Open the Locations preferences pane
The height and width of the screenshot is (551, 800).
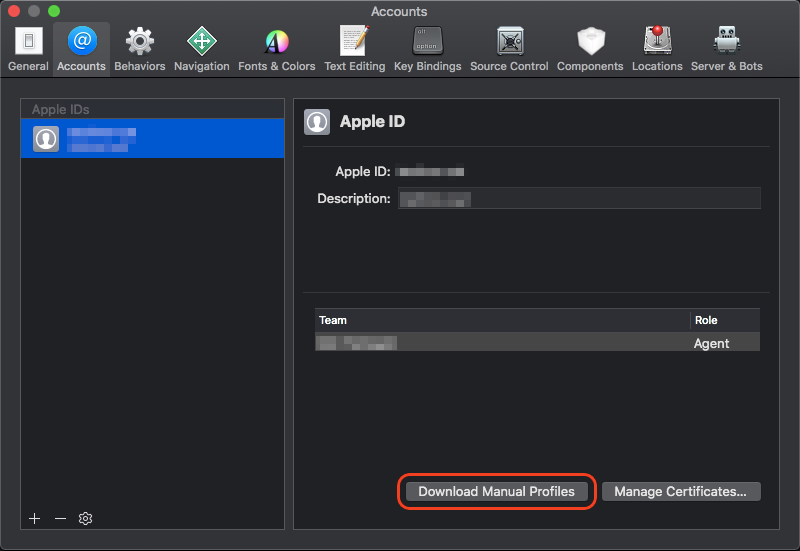tap(657, 49)
